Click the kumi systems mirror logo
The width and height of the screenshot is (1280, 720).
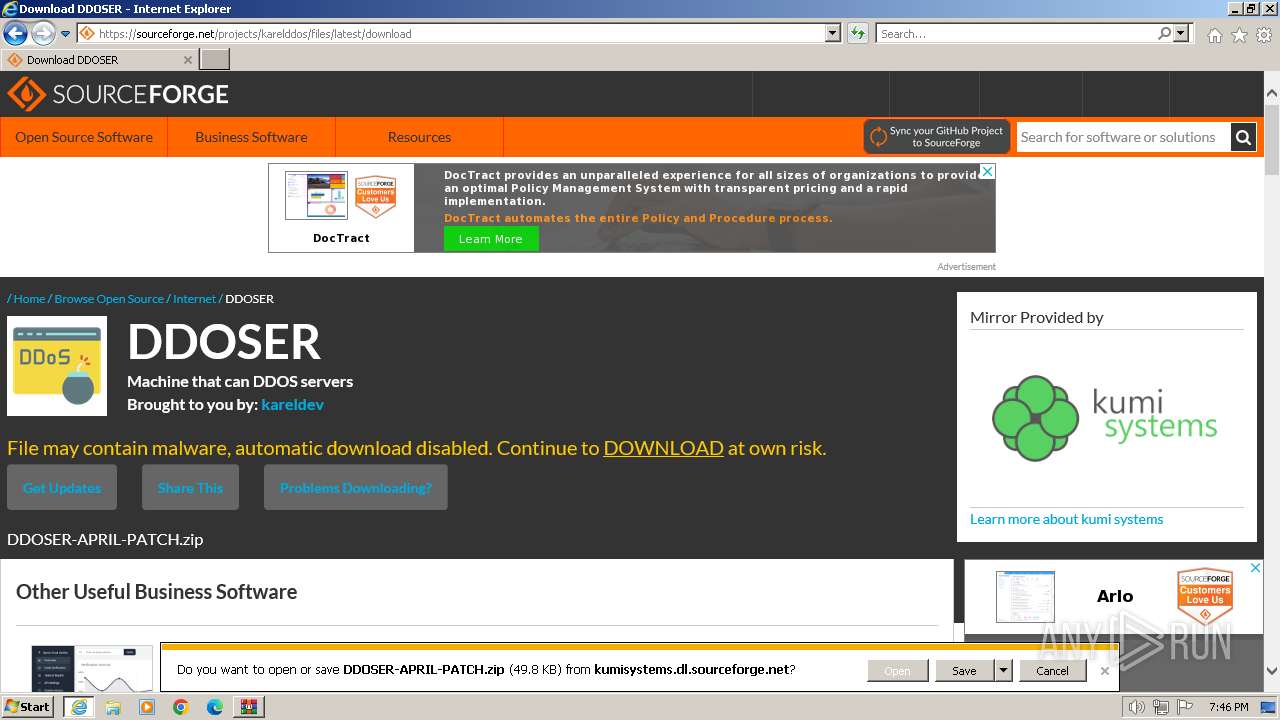pos(1105,418)
